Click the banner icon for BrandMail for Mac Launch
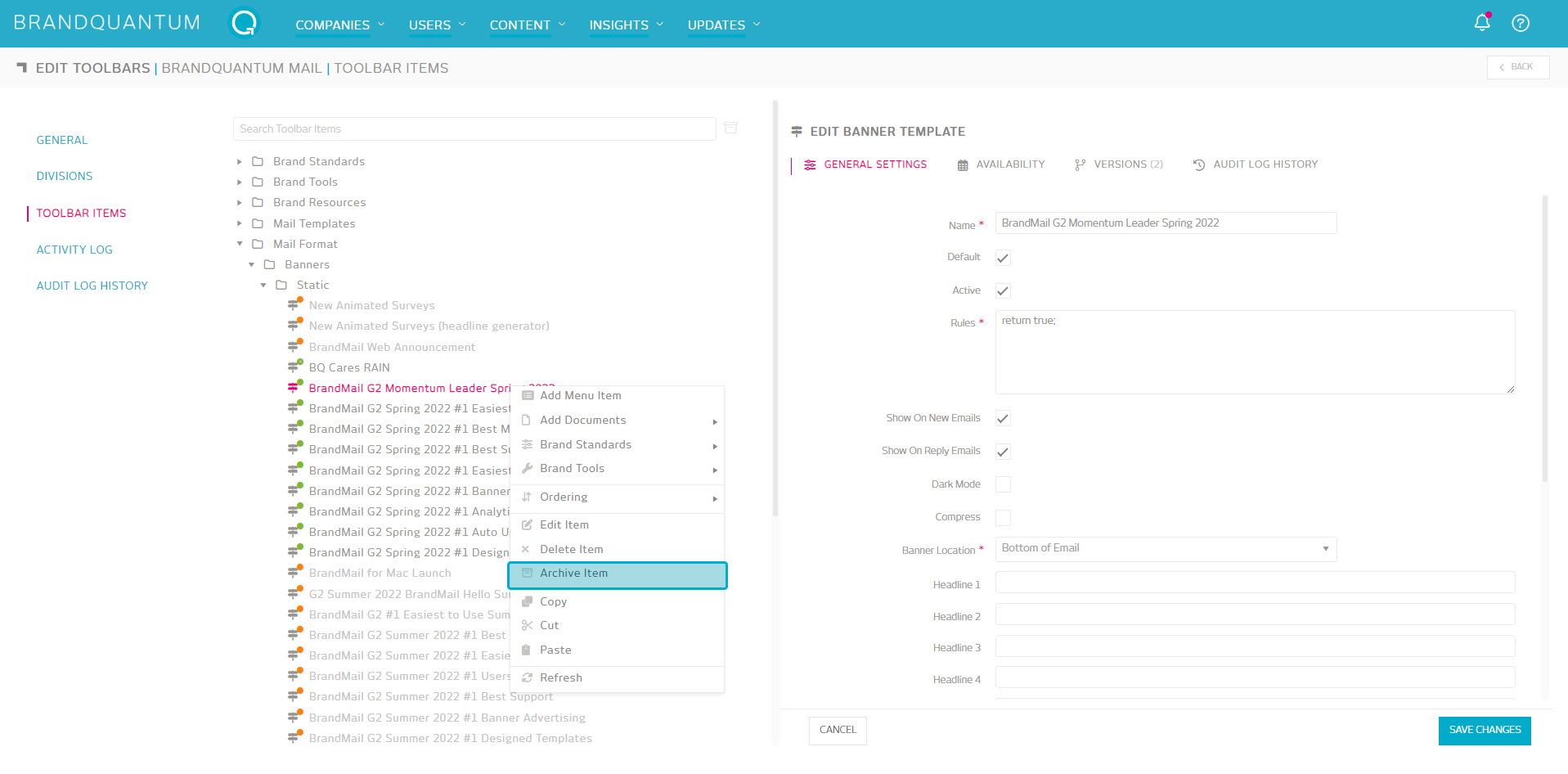 (294, 573)
